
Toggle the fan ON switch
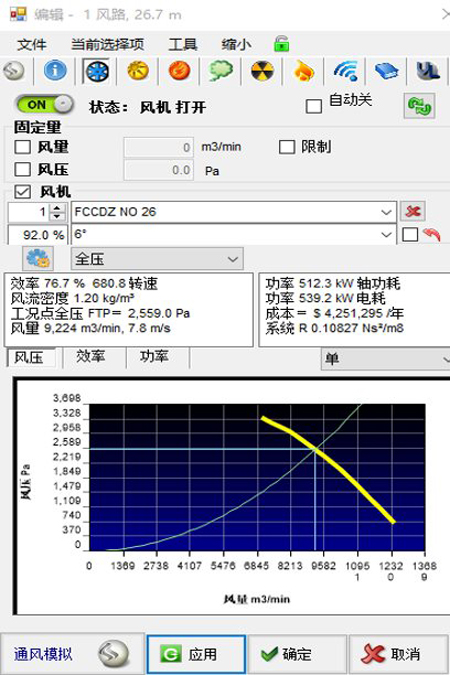44,105
